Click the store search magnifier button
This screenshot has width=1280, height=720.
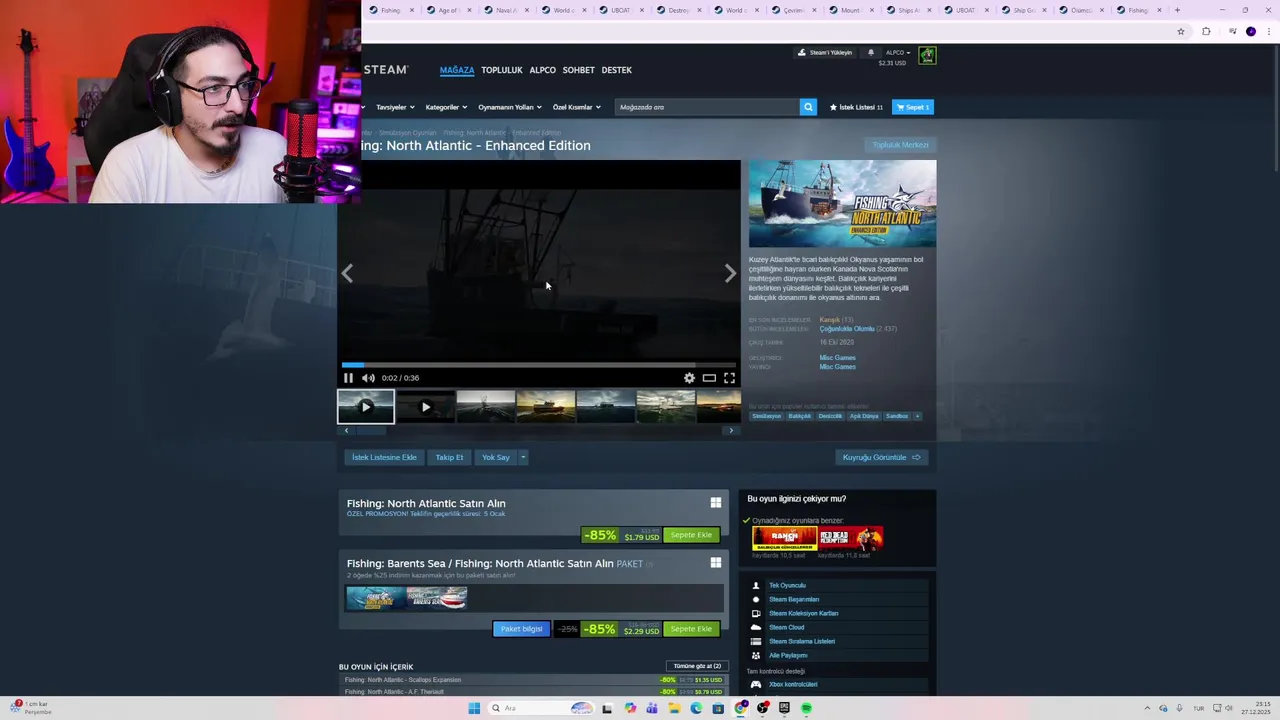808,107
